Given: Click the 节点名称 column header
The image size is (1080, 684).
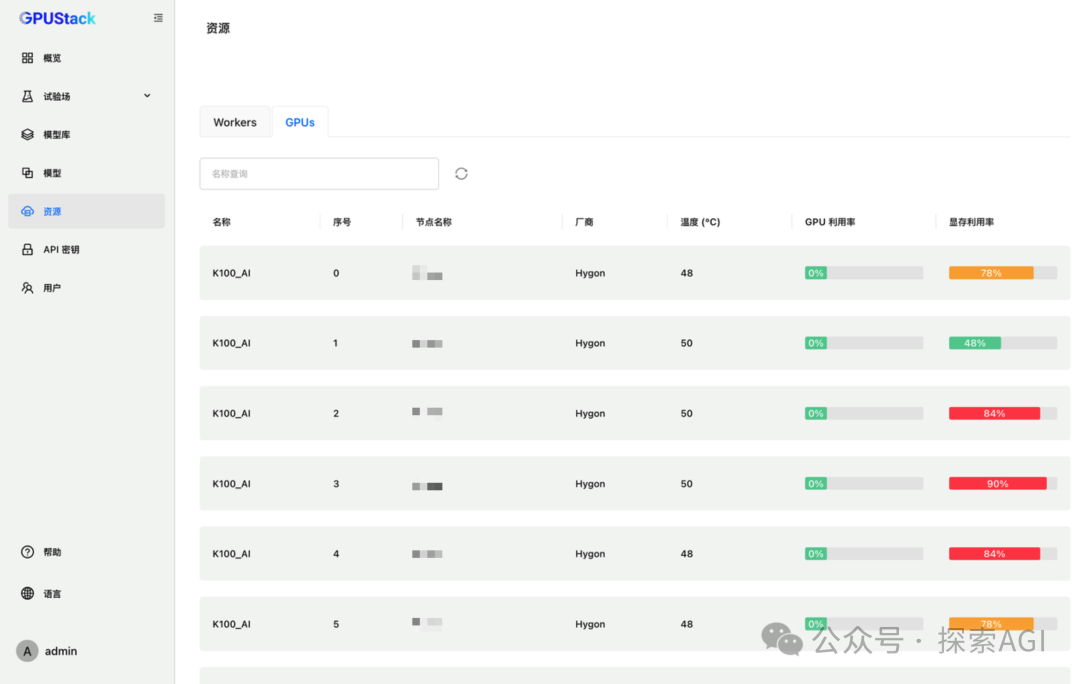Looking at the screenshot, I should (x=433, y=222).
